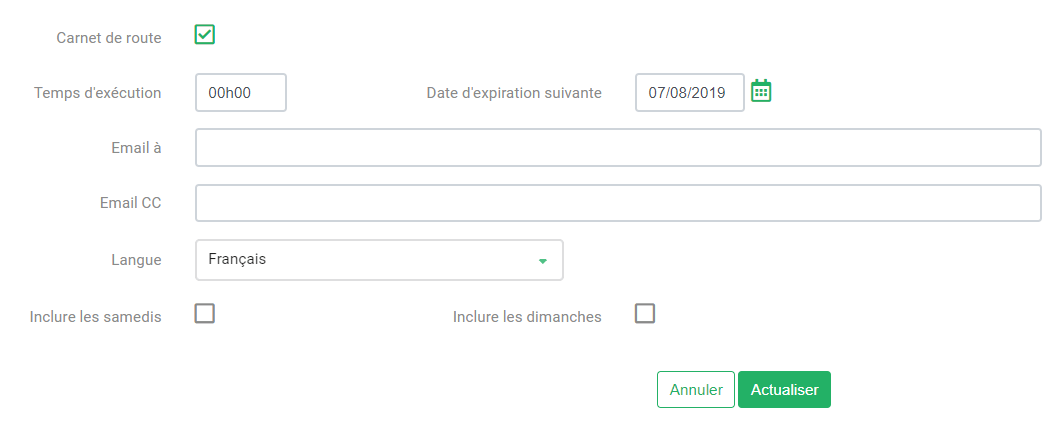Click the Email à label
The image size is (1058, 422).
coord(136,148)
